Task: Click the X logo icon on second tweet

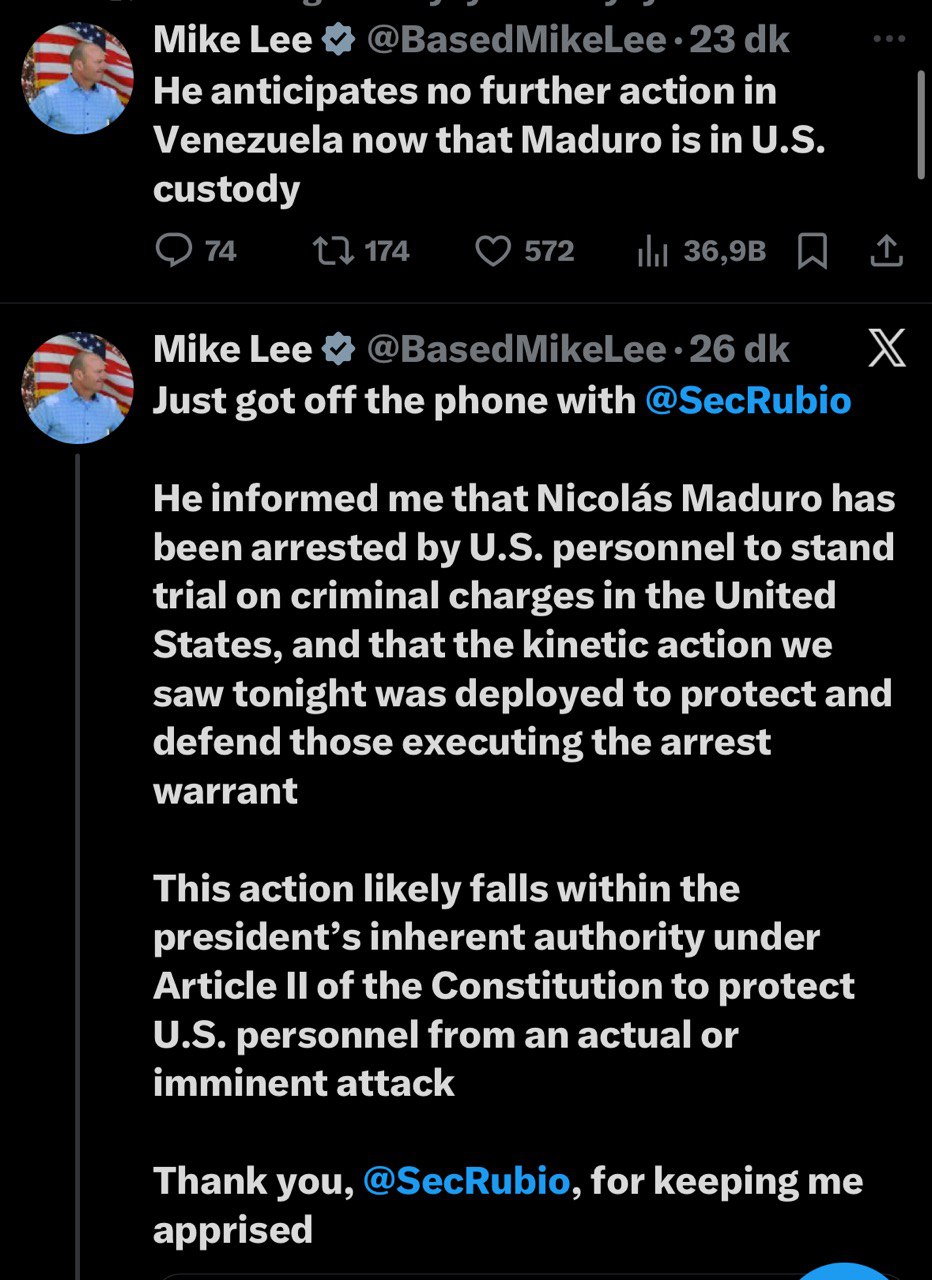Action: 884,350
